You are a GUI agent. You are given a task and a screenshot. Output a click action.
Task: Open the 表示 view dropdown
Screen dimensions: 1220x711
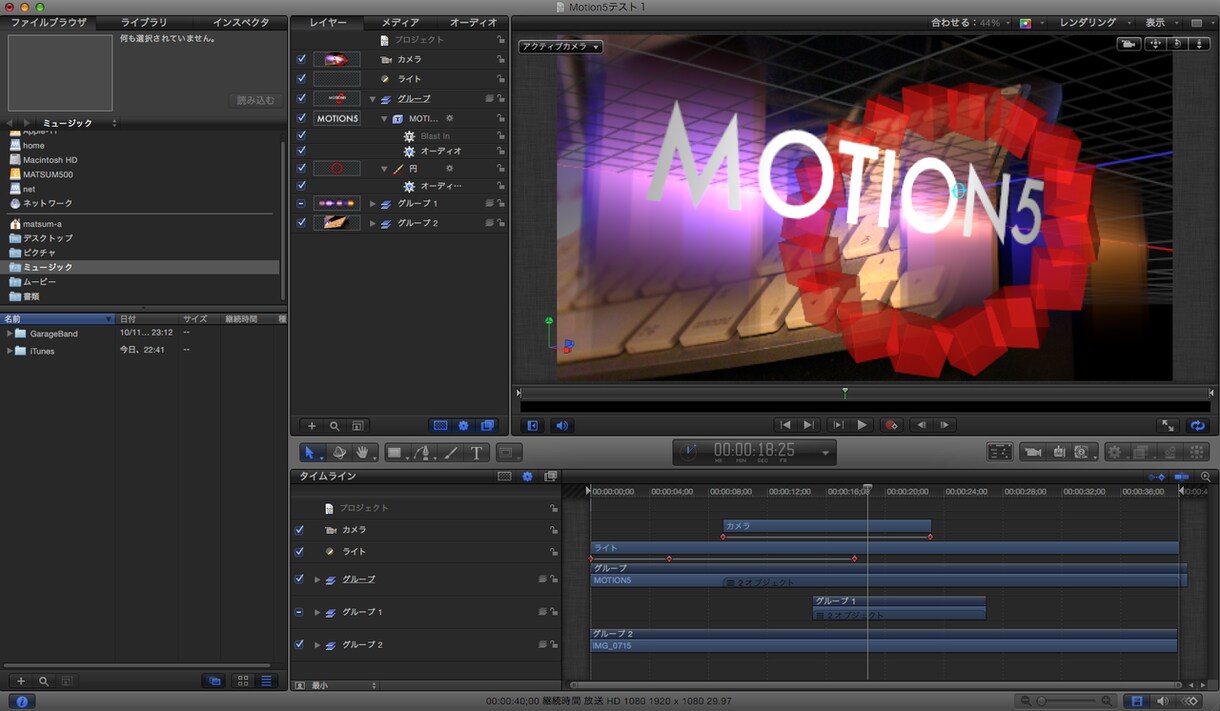tap(1160, 22)
